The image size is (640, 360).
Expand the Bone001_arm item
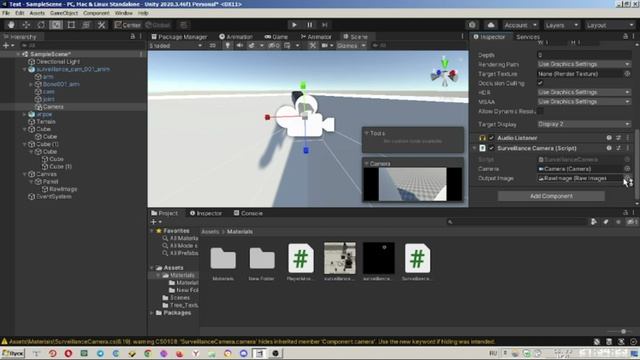tap(31, 84)
